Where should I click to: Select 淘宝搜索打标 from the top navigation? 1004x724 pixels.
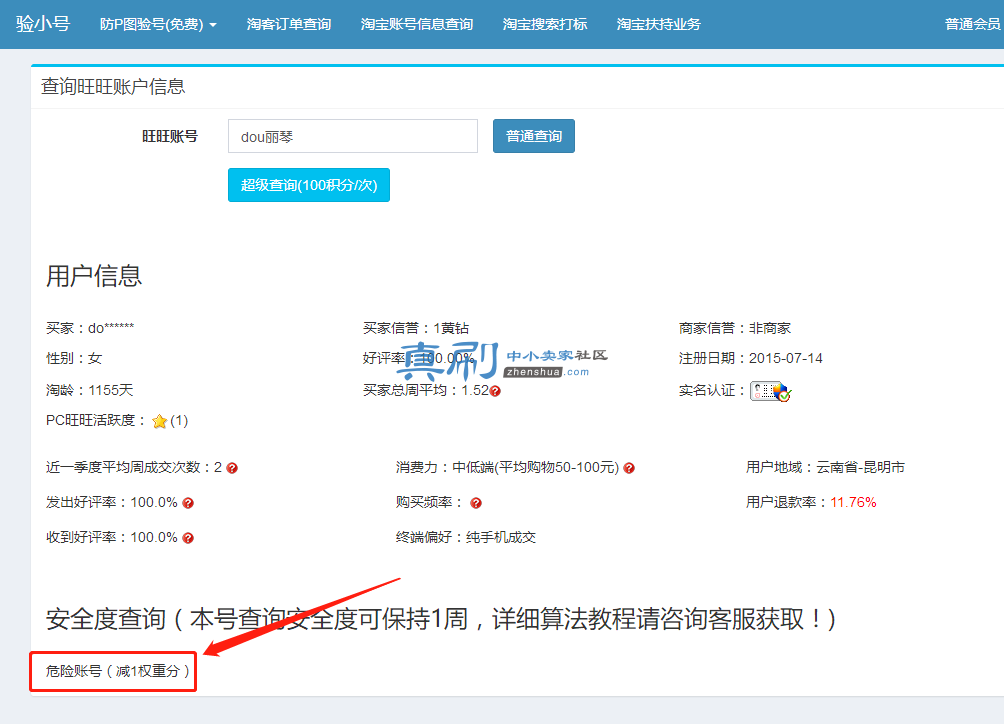pyautogui.click(x=544, y=24)
